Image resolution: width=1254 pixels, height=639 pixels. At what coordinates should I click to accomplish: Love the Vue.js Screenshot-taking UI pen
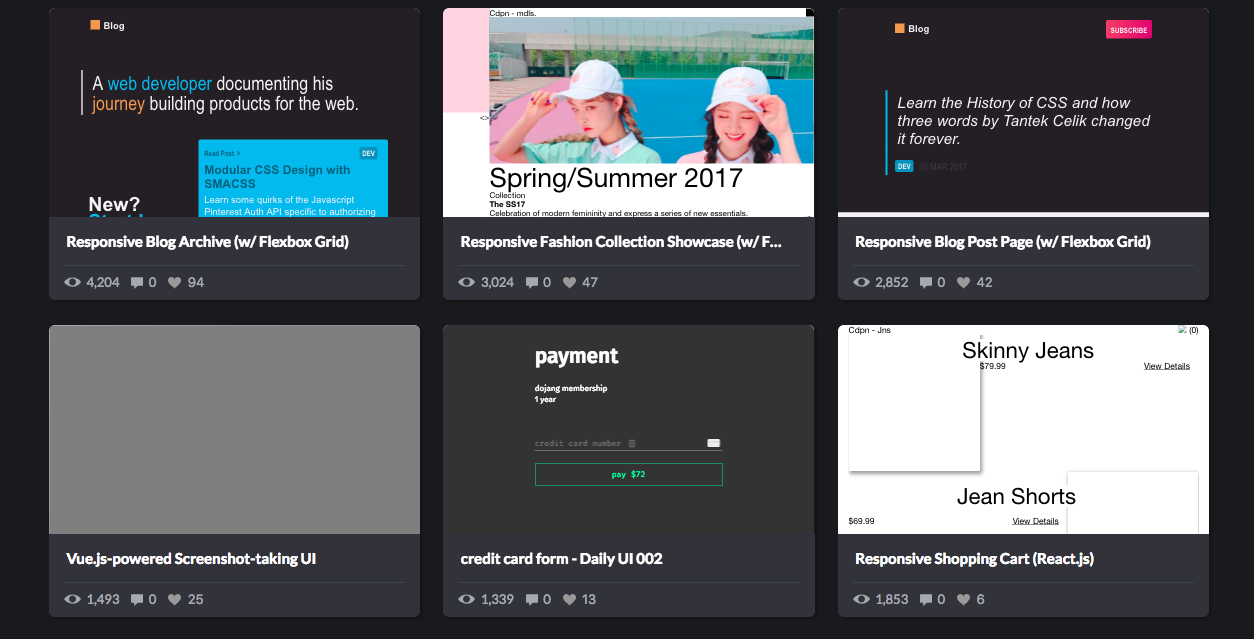pos(175,600)
